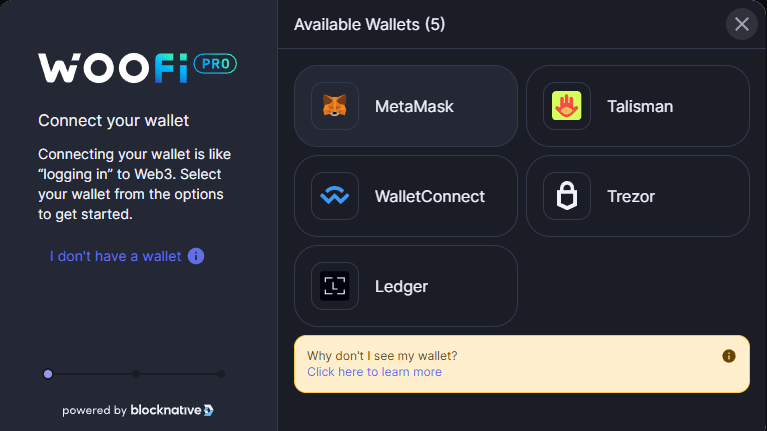This screenshot has height=431, width=767.
Task: Connect using the WalletConnect label
Action: 430,196
